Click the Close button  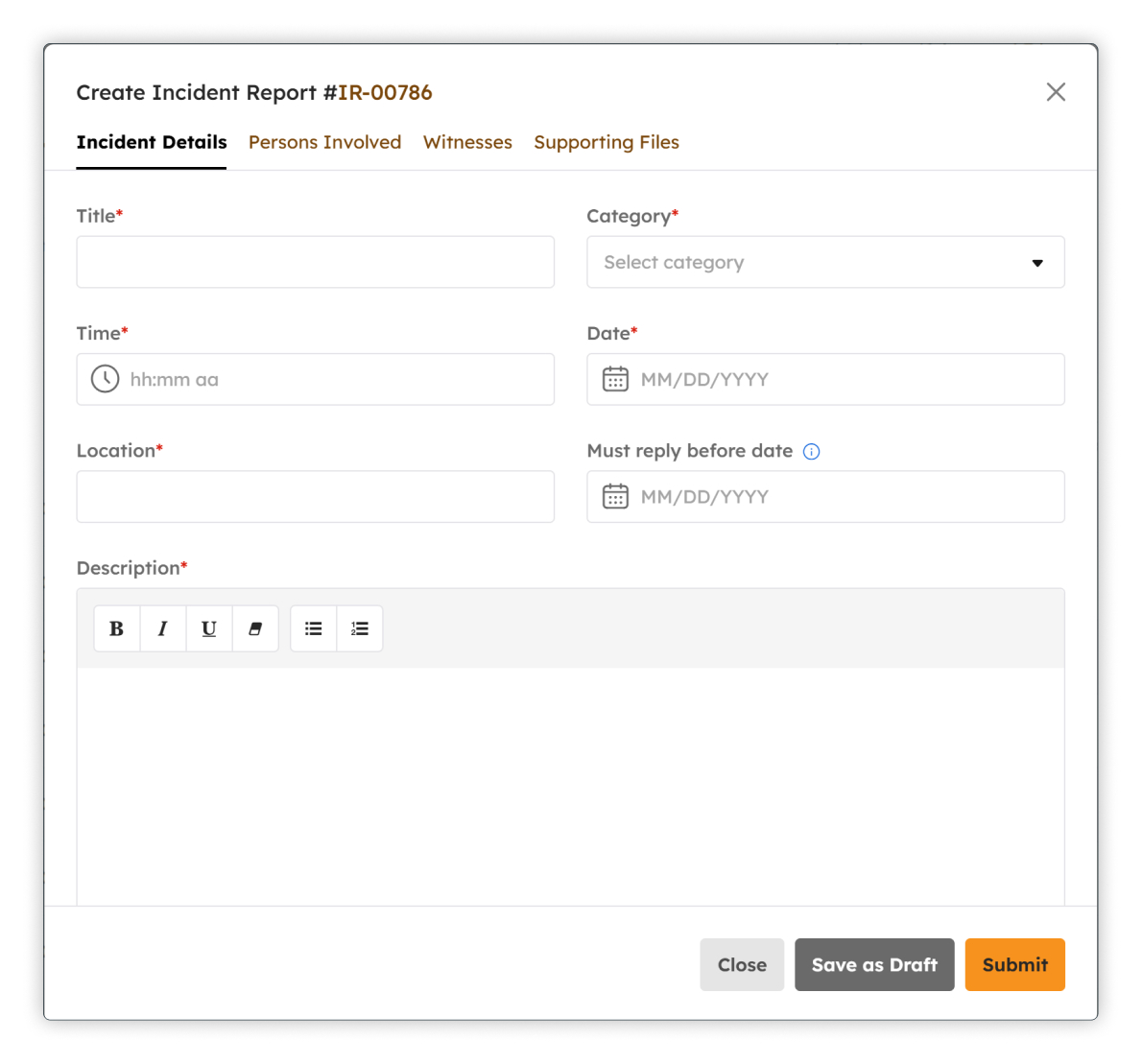click(742, 965)
